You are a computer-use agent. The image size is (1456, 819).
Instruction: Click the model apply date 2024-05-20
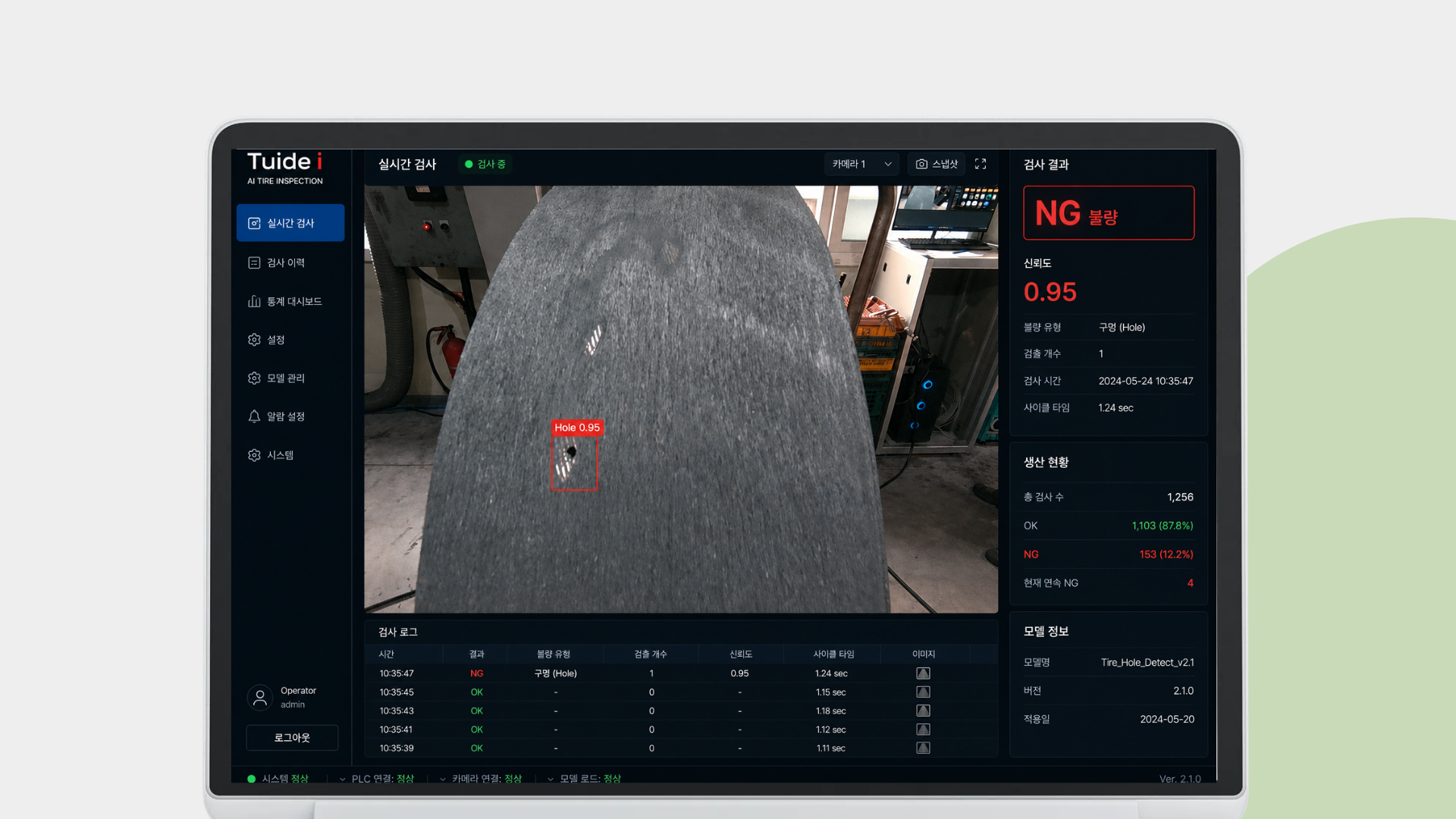click(x=1167, y=719)
